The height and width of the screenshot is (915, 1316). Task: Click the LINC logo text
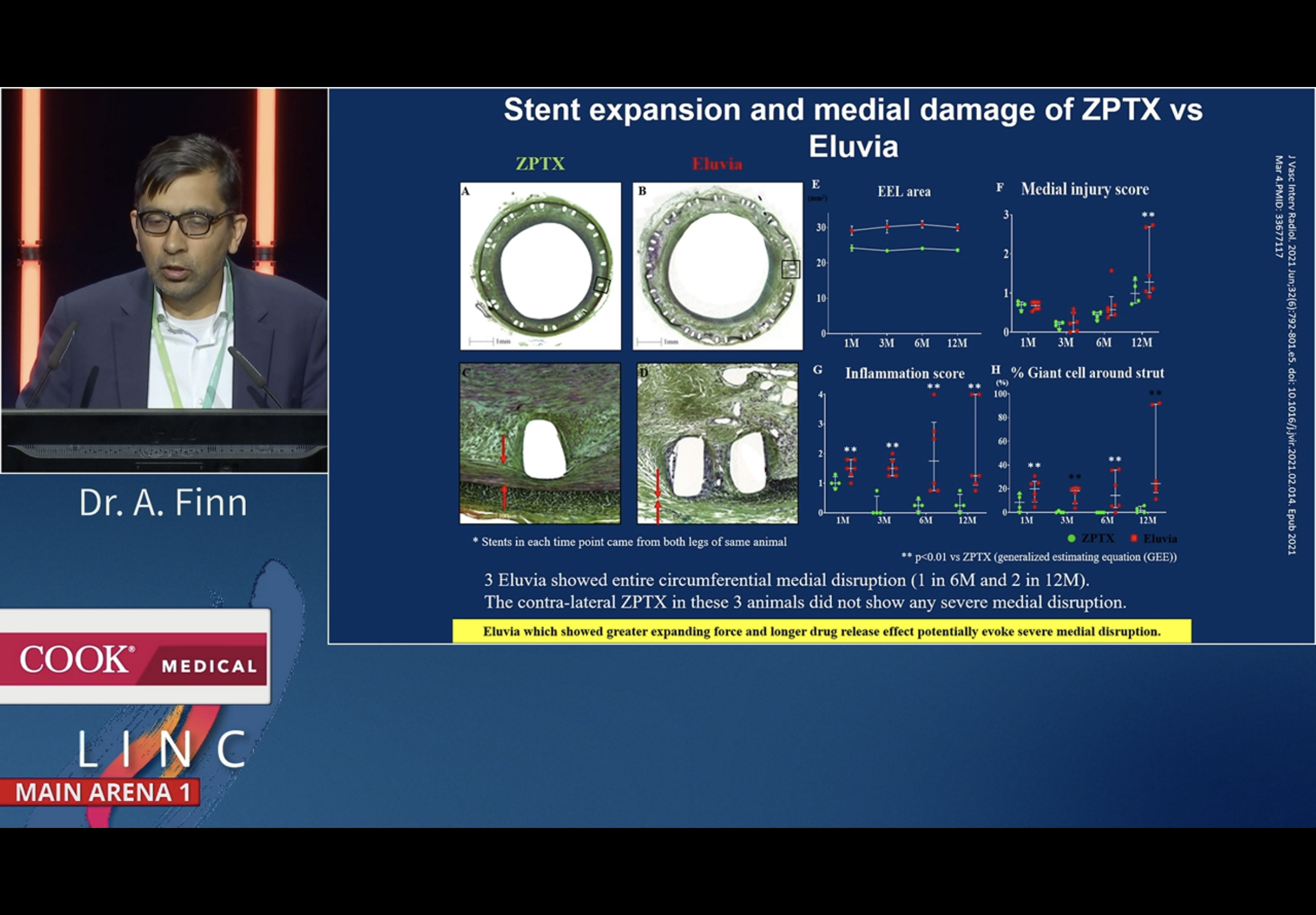click(162, 749)
